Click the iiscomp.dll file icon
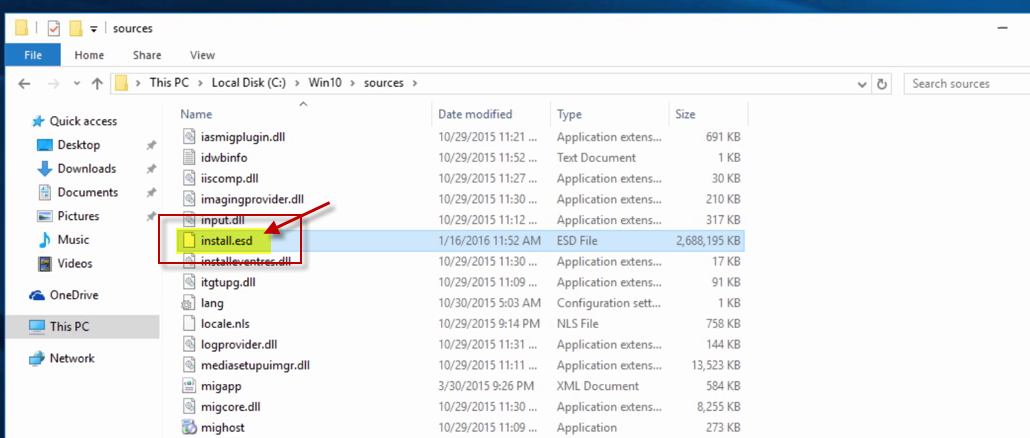 pos(189,179)
